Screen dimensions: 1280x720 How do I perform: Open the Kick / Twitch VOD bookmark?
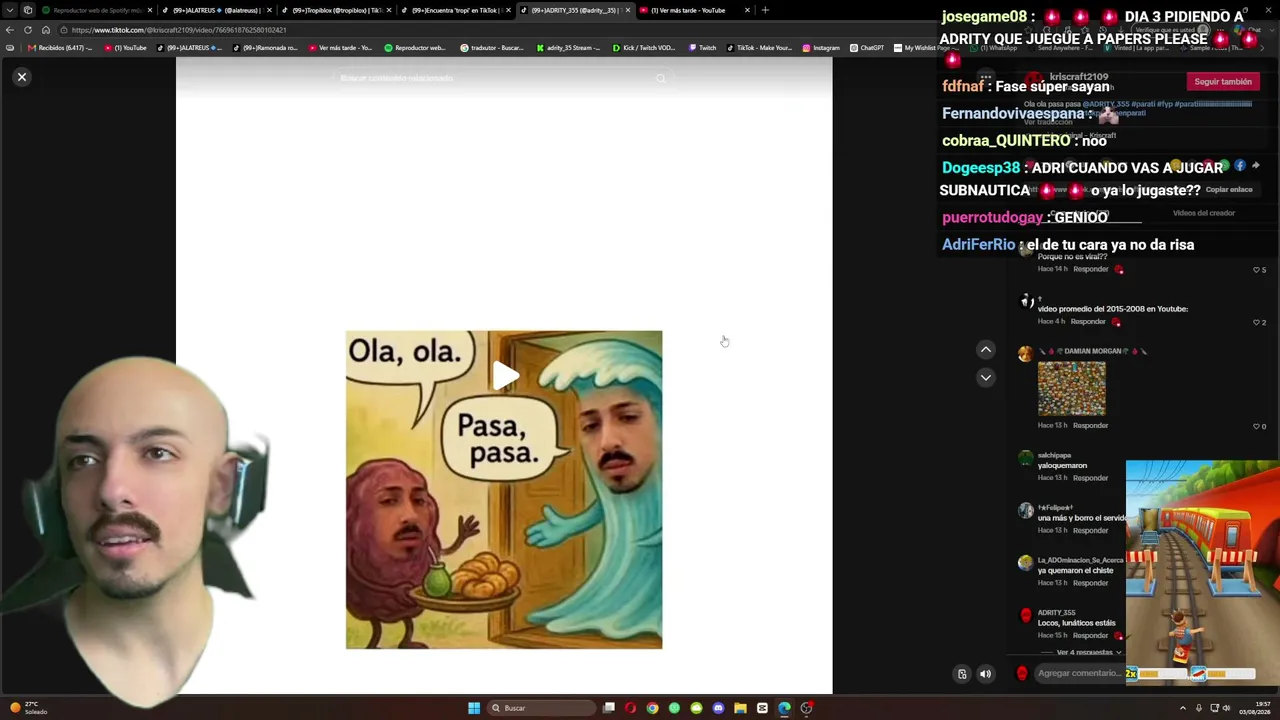(644, 48)
